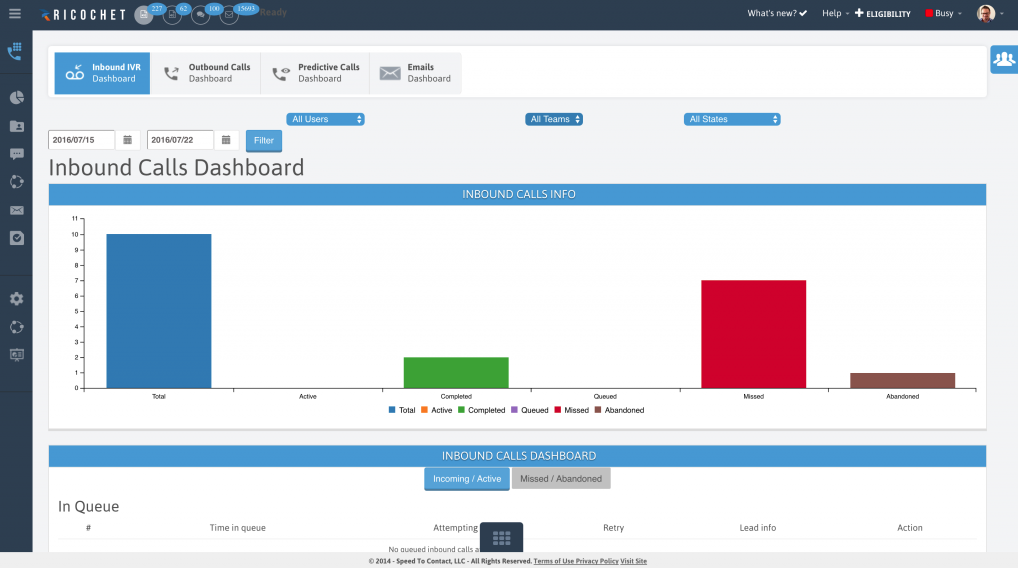Open the Busy status dropdown
1018x568 pixels.
coord(943,13)
